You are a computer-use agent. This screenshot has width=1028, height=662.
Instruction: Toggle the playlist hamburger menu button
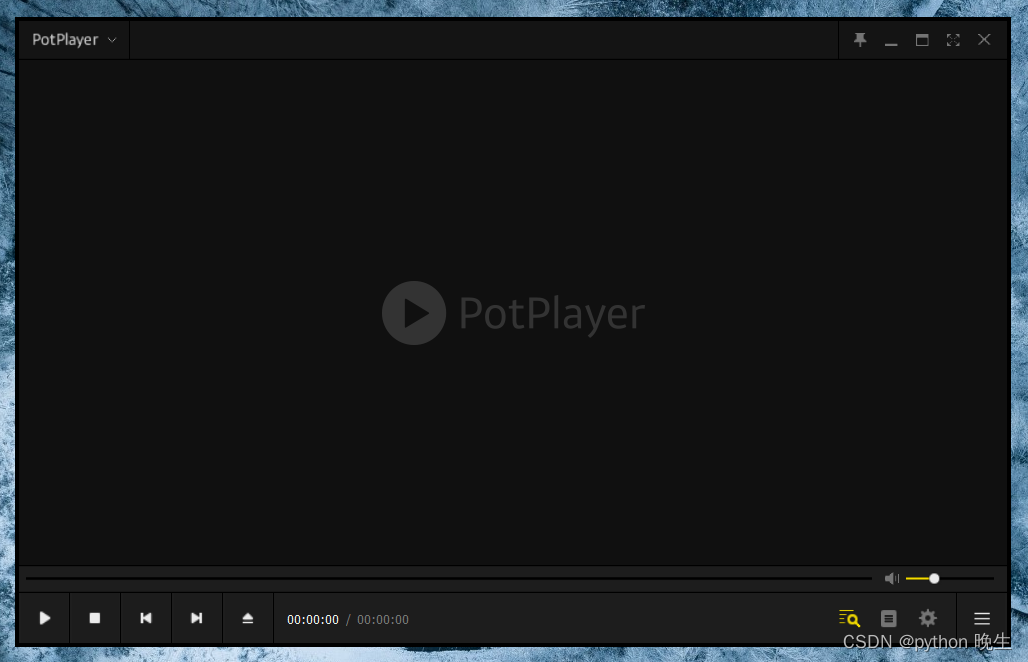point(981,618)
